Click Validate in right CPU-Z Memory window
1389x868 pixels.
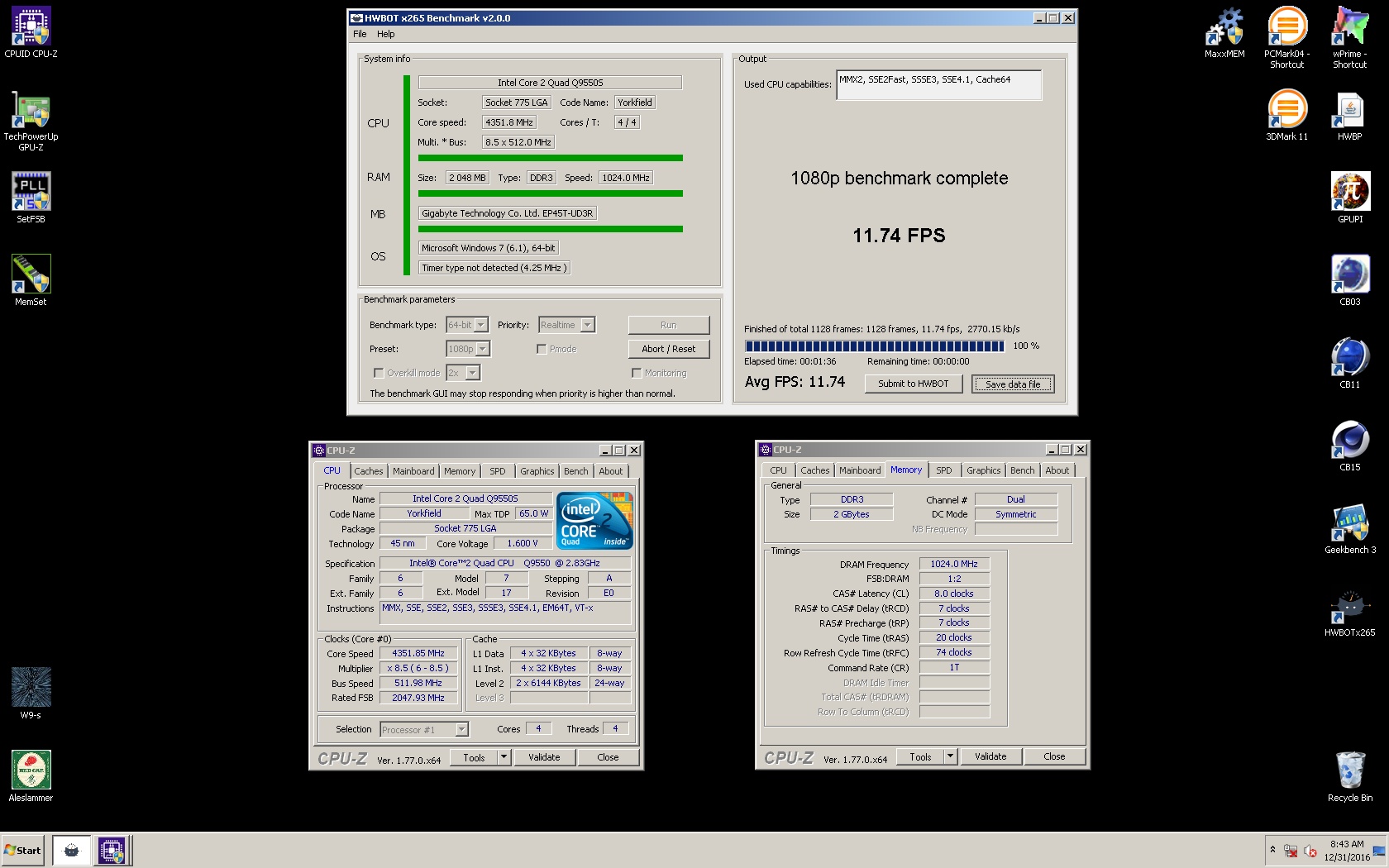pyautogui.click(x=990, y=756)
